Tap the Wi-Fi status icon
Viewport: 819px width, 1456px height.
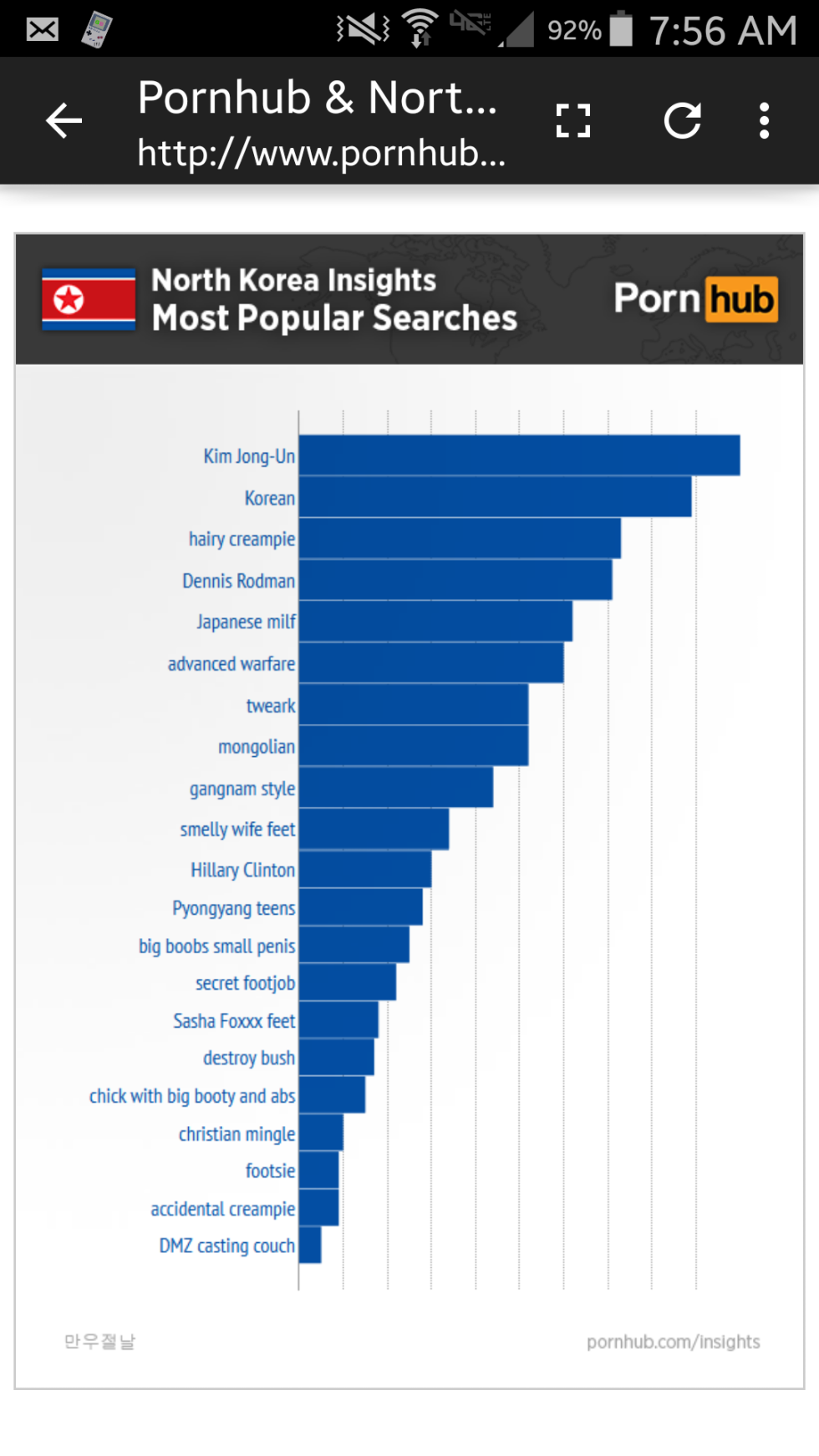tap(420, 28)
